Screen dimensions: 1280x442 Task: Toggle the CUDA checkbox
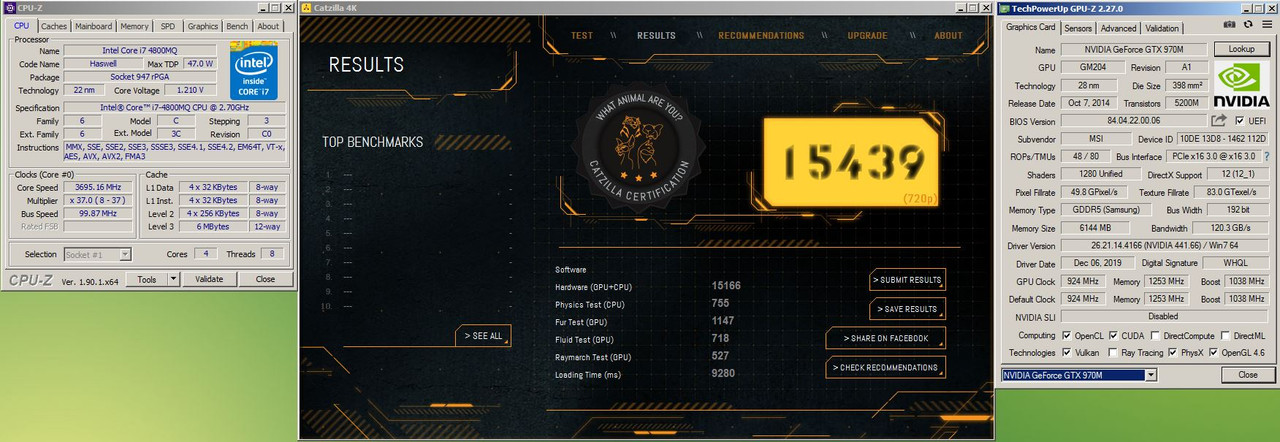pyautogui.click(x=1114, y=336)
